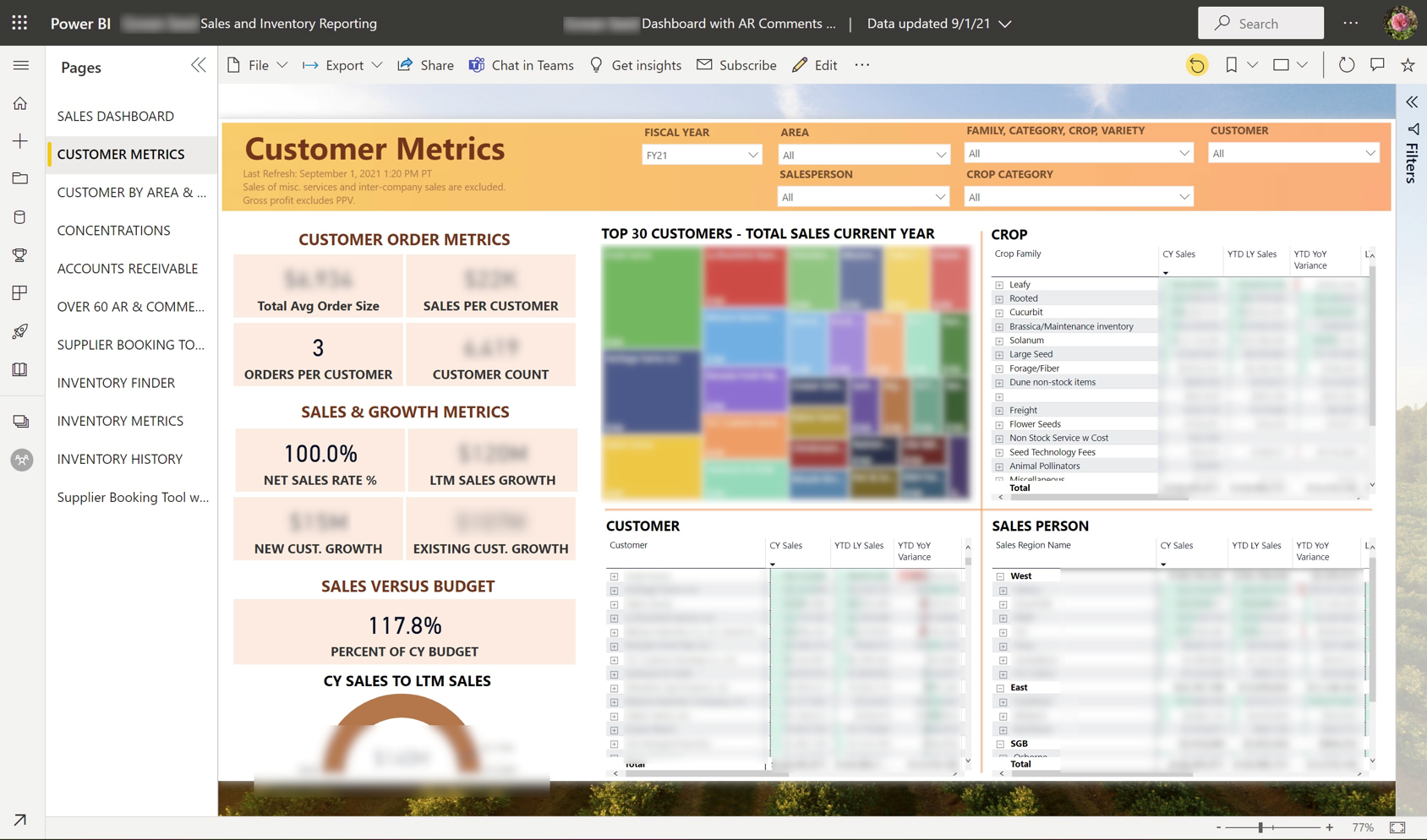Click the Create plus icon
This screenshot has height=840, width=1427.
pos(20,141)
